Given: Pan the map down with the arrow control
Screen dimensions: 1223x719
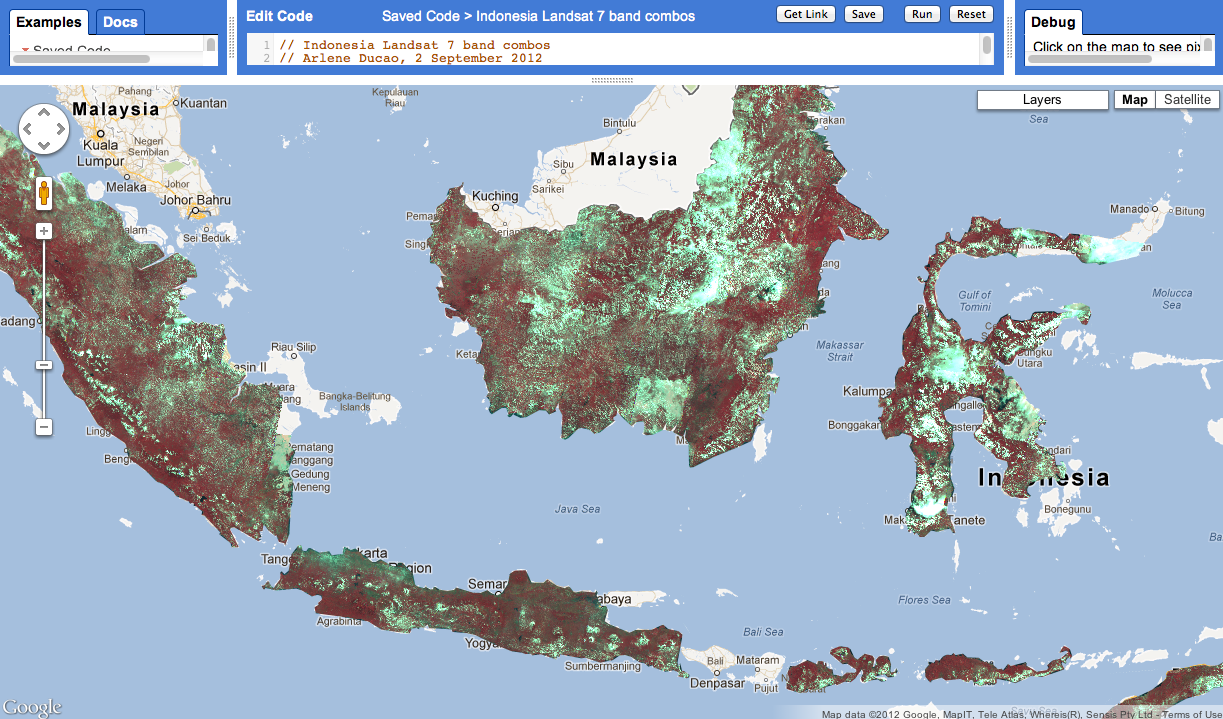Looking at the screenshot, I should click(x=44, y=145).
